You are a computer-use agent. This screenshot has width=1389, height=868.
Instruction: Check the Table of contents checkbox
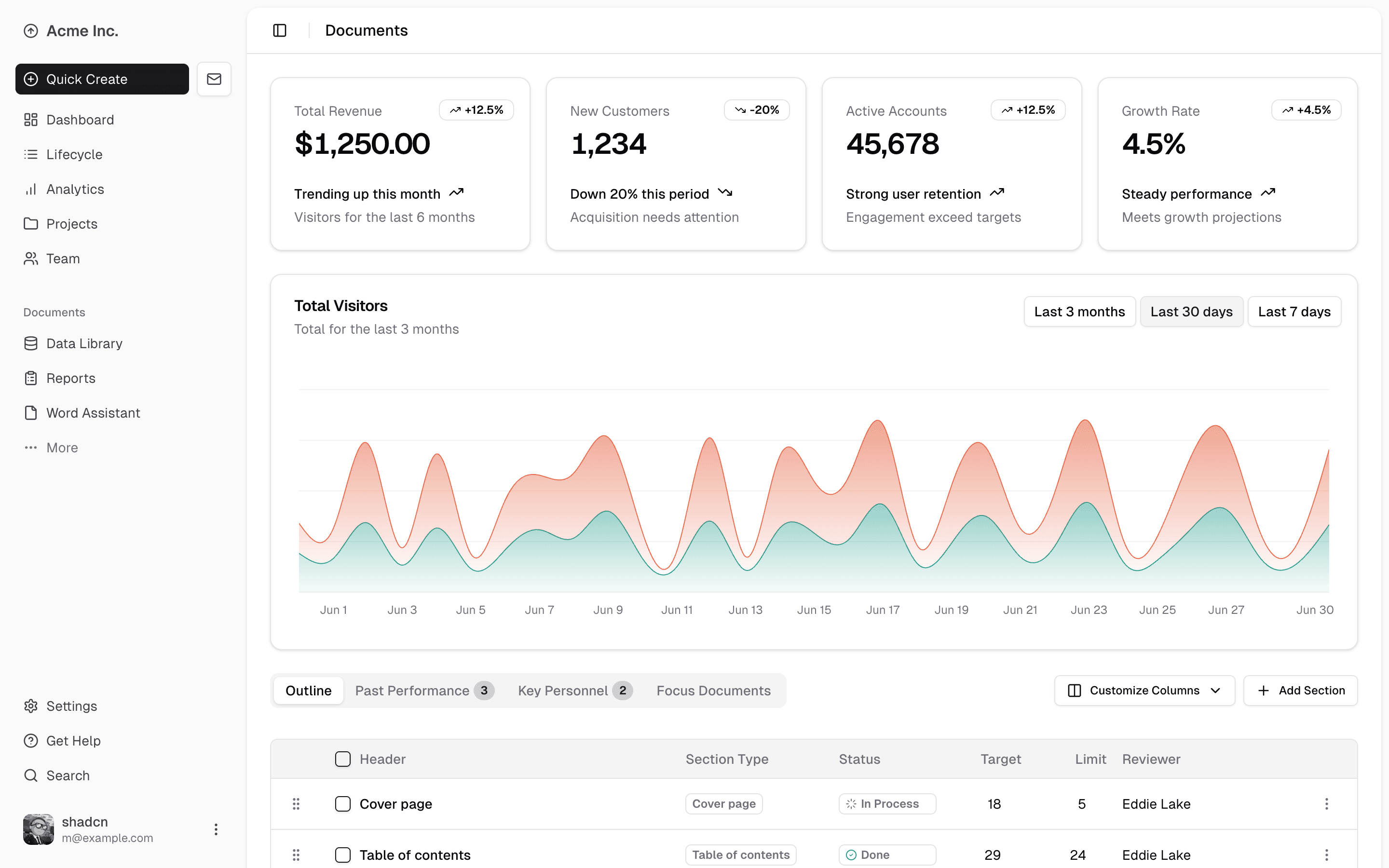342,855
